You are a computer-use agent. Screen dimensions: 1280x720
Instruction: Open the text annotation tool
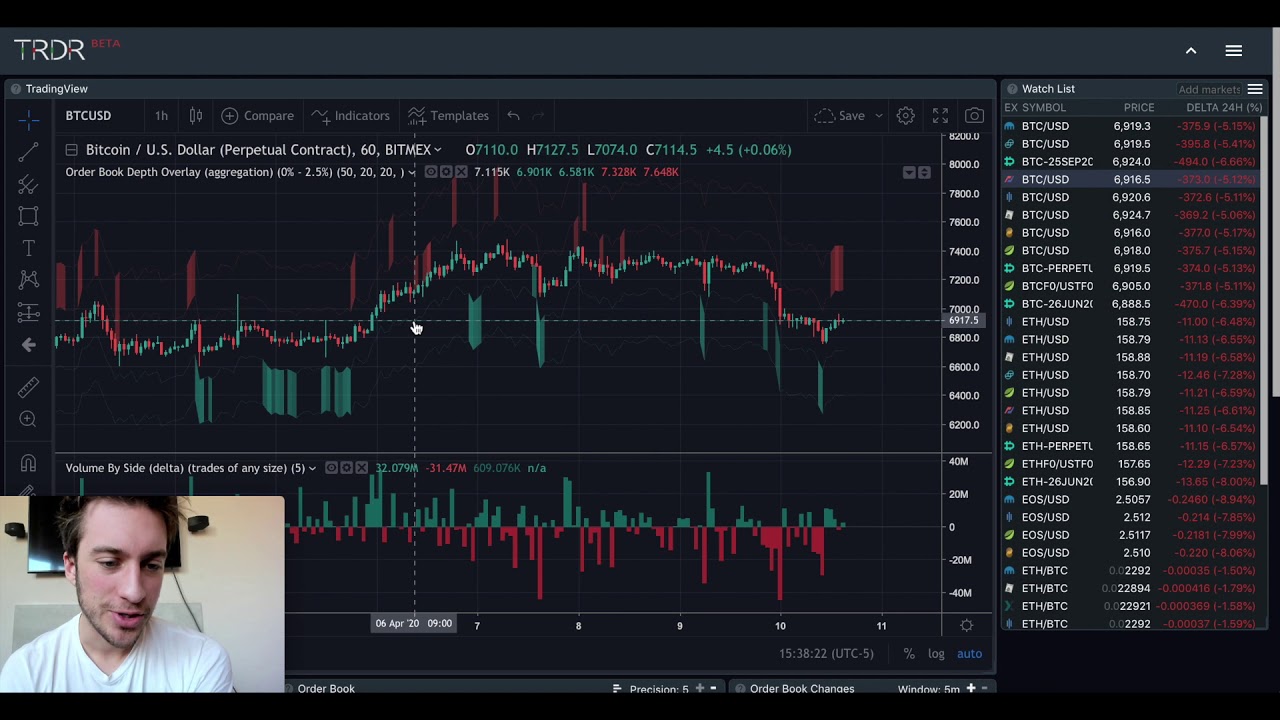28,248
